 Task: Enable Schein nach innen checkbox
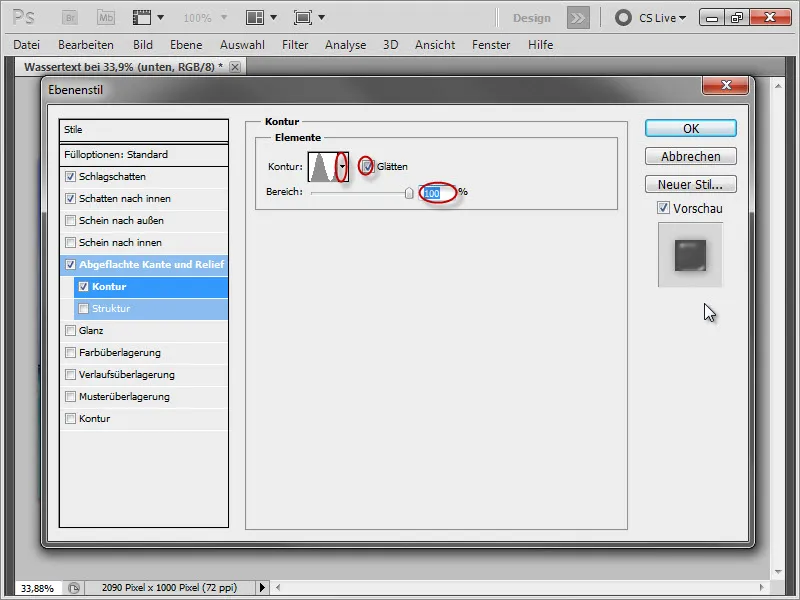click(x=70, y=242)
